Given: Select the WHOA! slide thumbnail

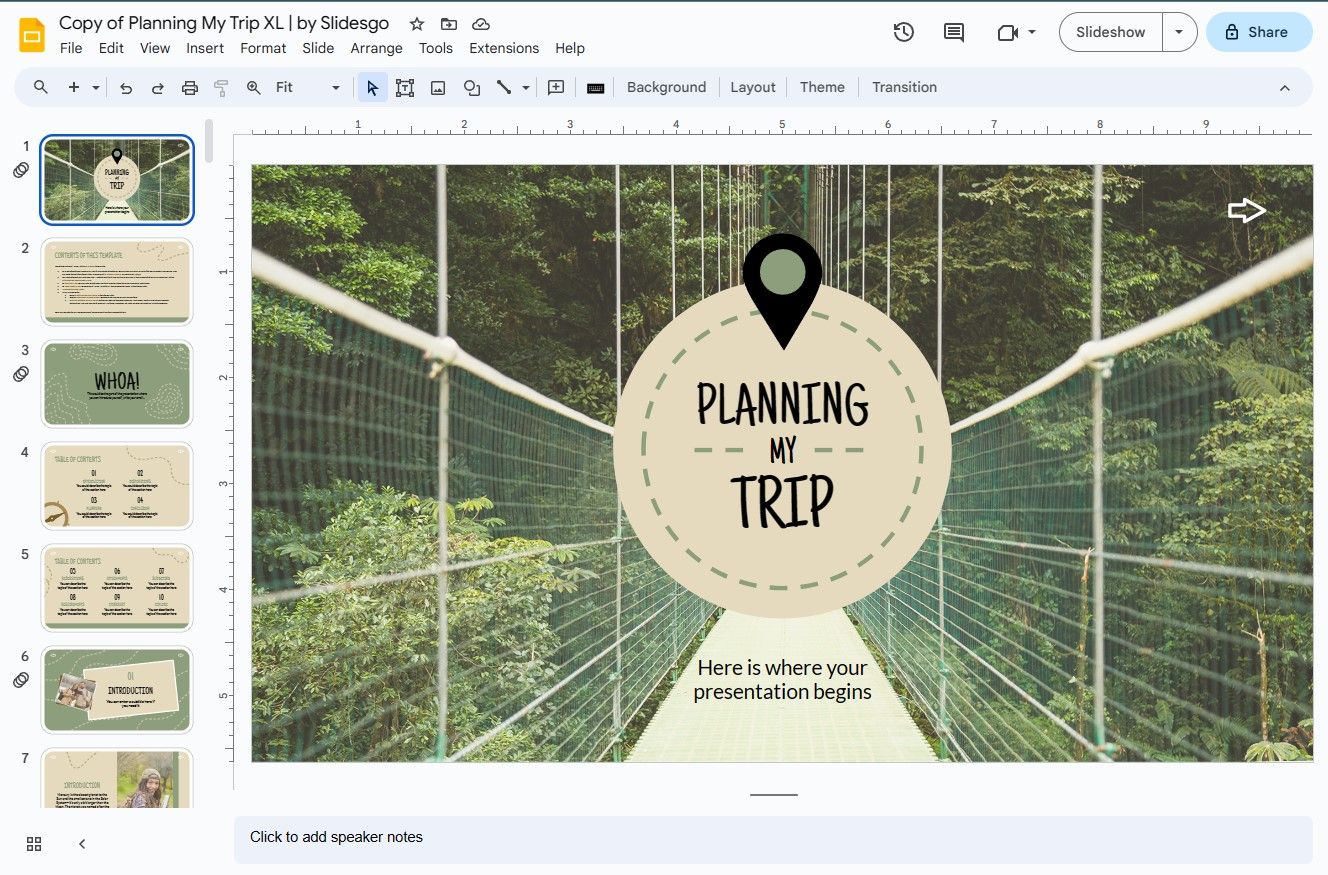Looking at the screenshot, I should coord(116,384).
